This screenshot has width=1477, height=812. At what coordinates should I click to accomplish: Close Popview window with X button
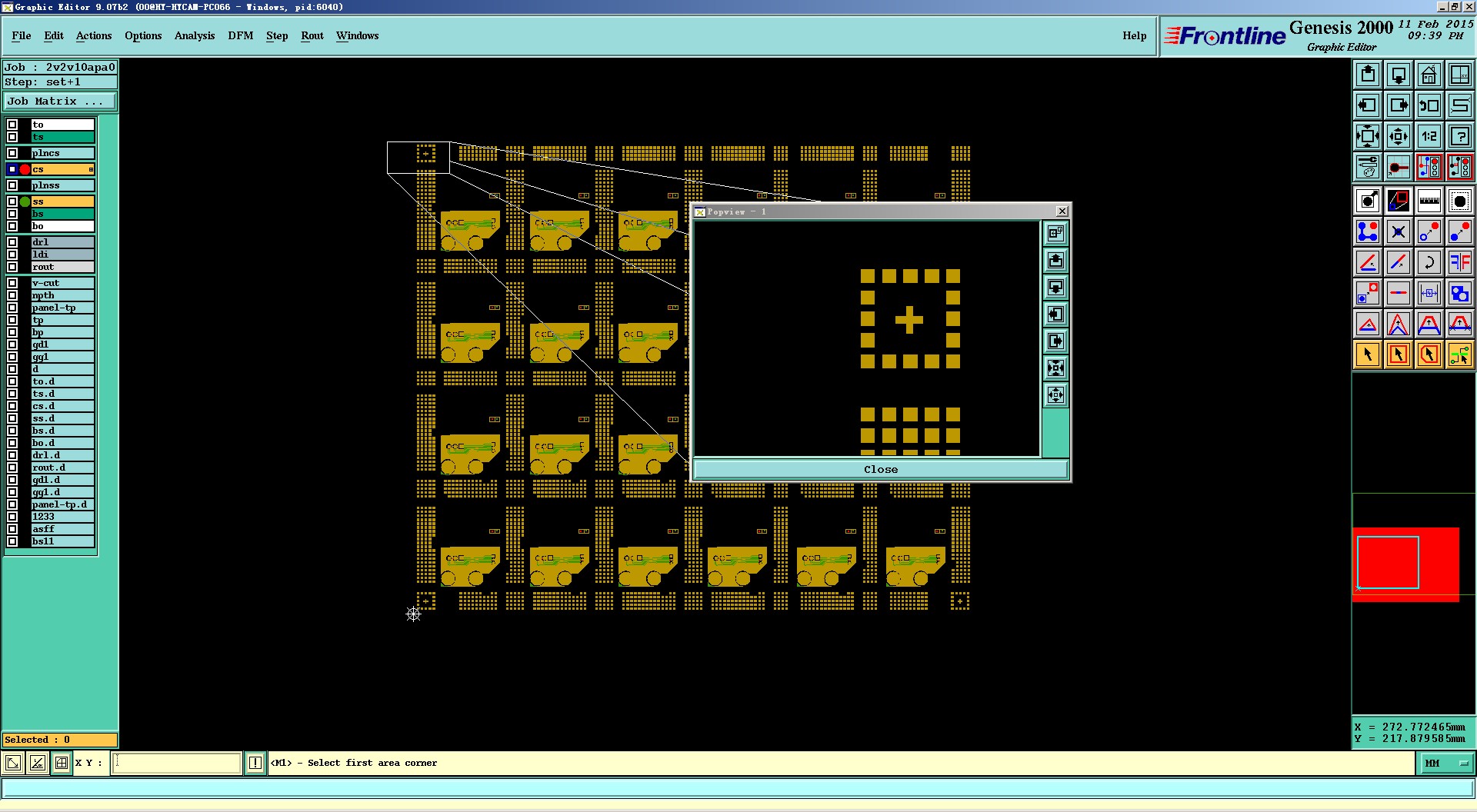point(1062,211)
